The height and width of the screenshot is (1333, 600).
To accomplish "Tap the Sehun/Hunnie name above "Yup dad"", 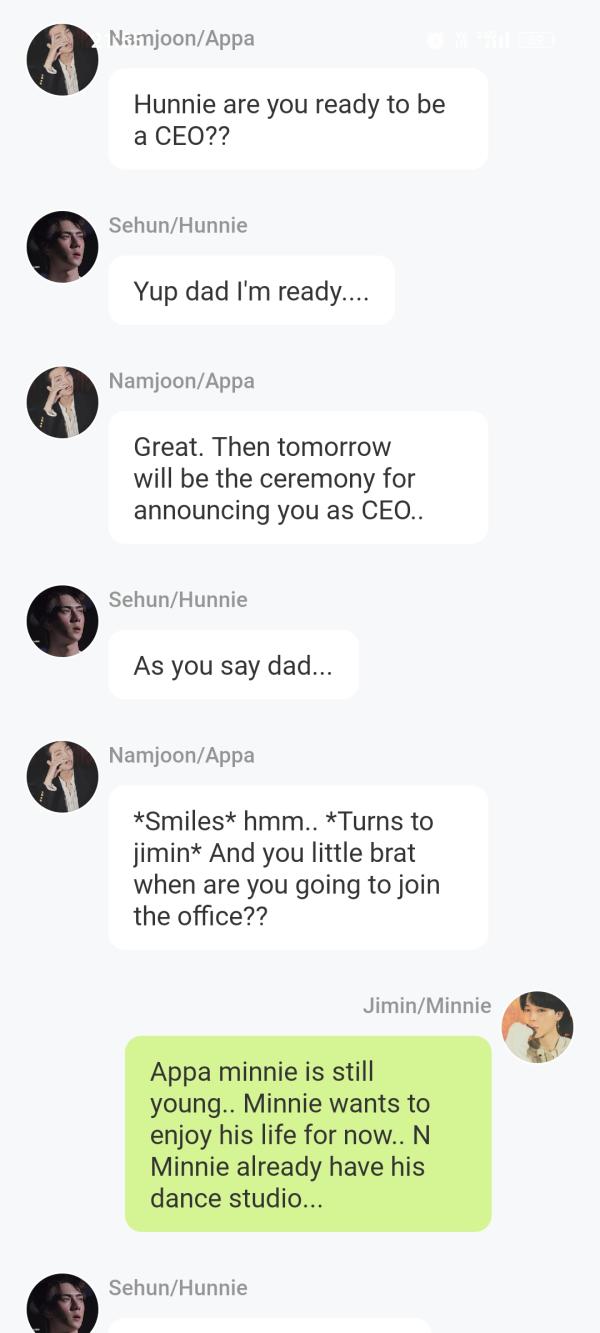I will 178,225.
